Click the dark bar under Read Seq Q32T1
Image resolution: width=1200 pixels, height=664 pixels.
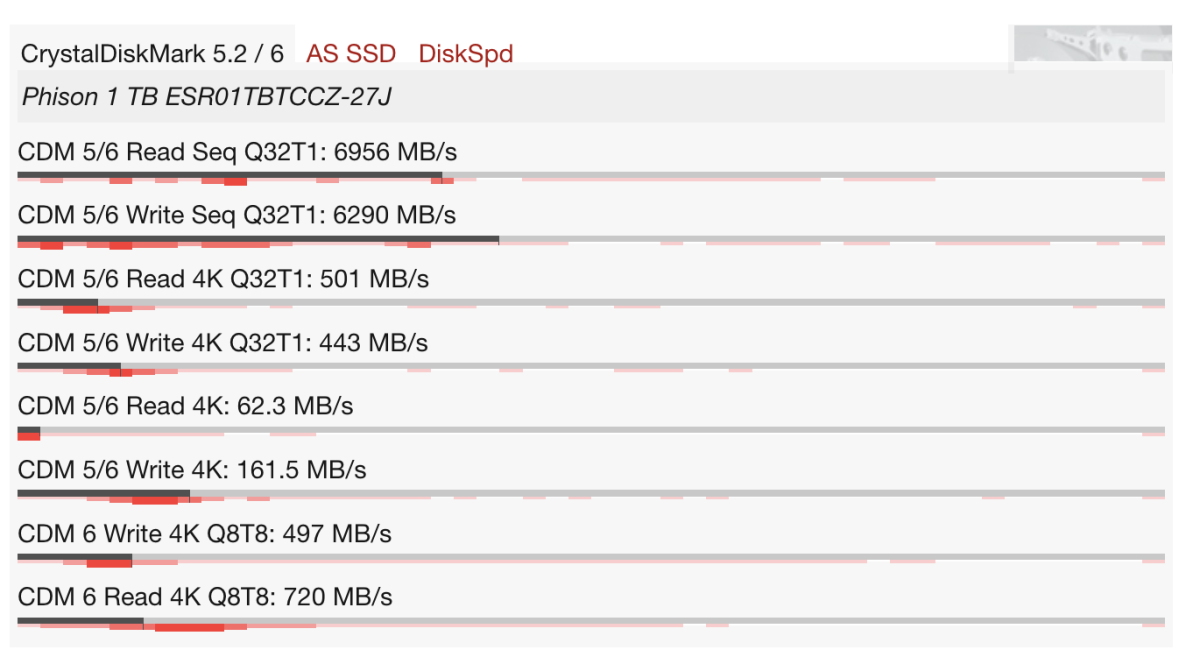tap(229, 175)
